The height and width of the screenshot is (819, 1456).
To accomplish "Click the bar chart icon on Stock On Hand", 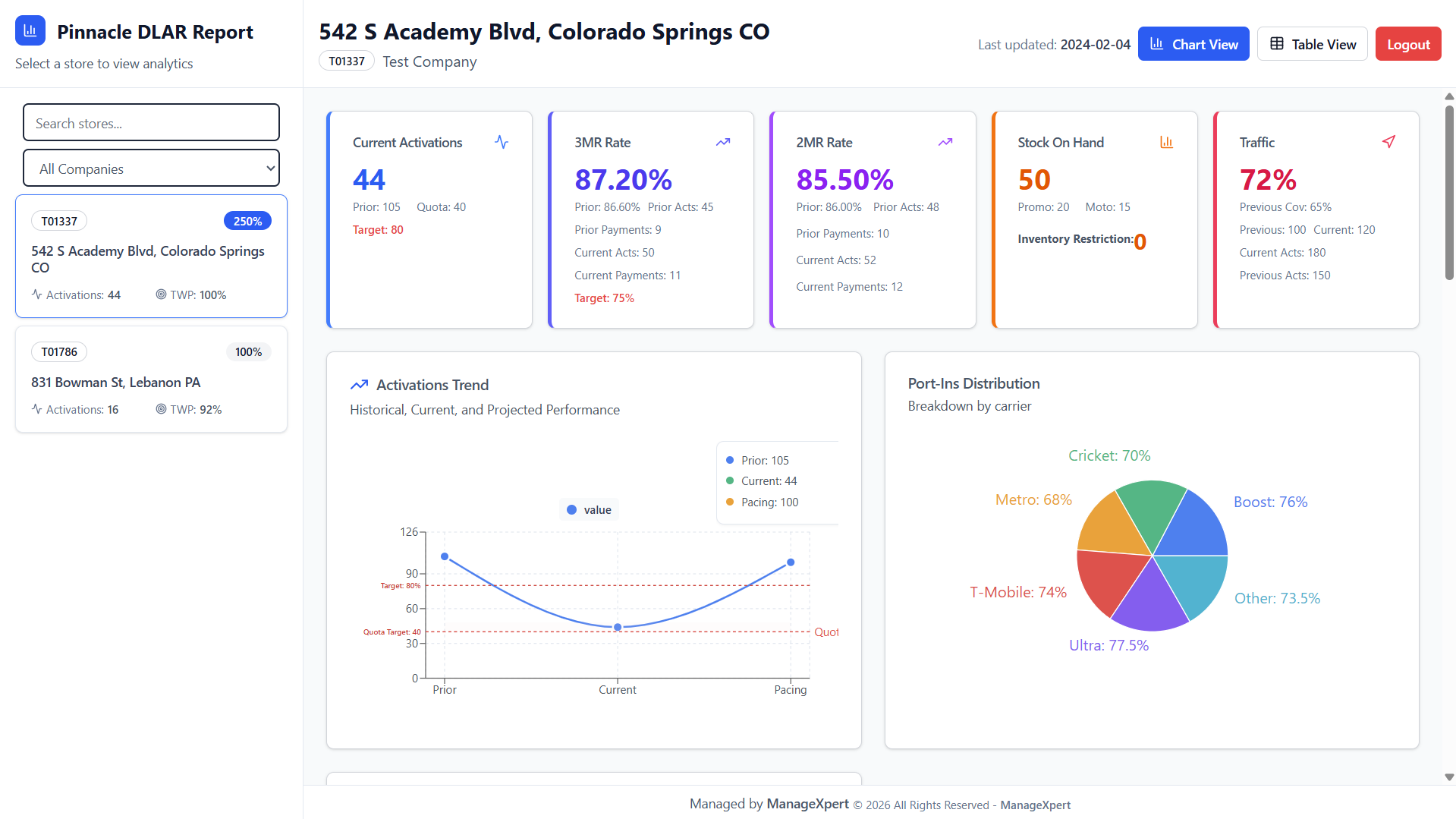I will pyautogui.click(x=1166, y=142).
